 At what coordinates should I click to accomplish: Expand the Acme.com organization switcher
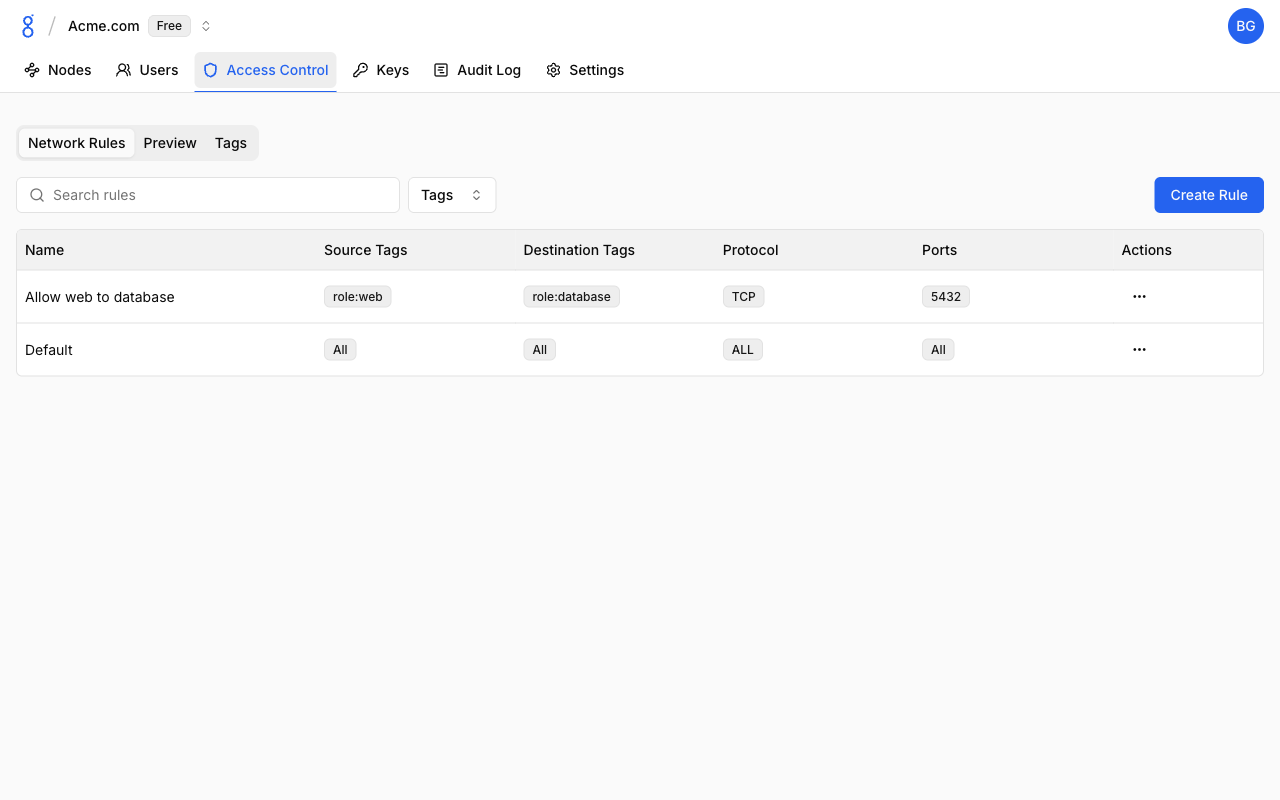coord(206,26)
